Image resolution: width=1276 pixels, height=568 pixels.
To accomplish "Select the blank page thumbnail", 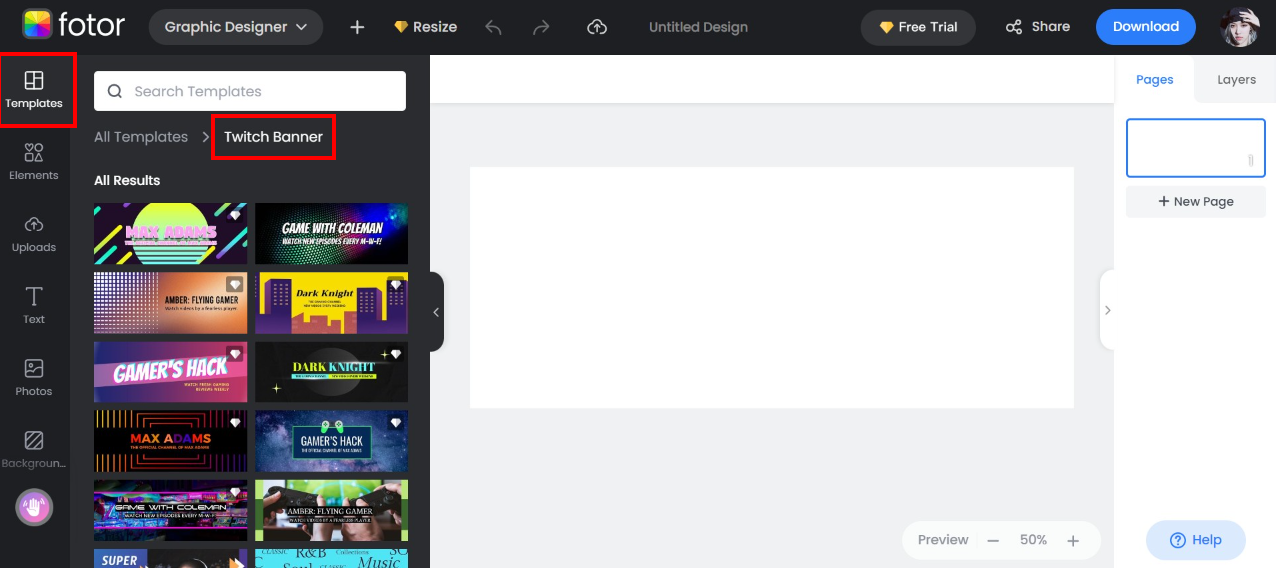I will 1196,148.
